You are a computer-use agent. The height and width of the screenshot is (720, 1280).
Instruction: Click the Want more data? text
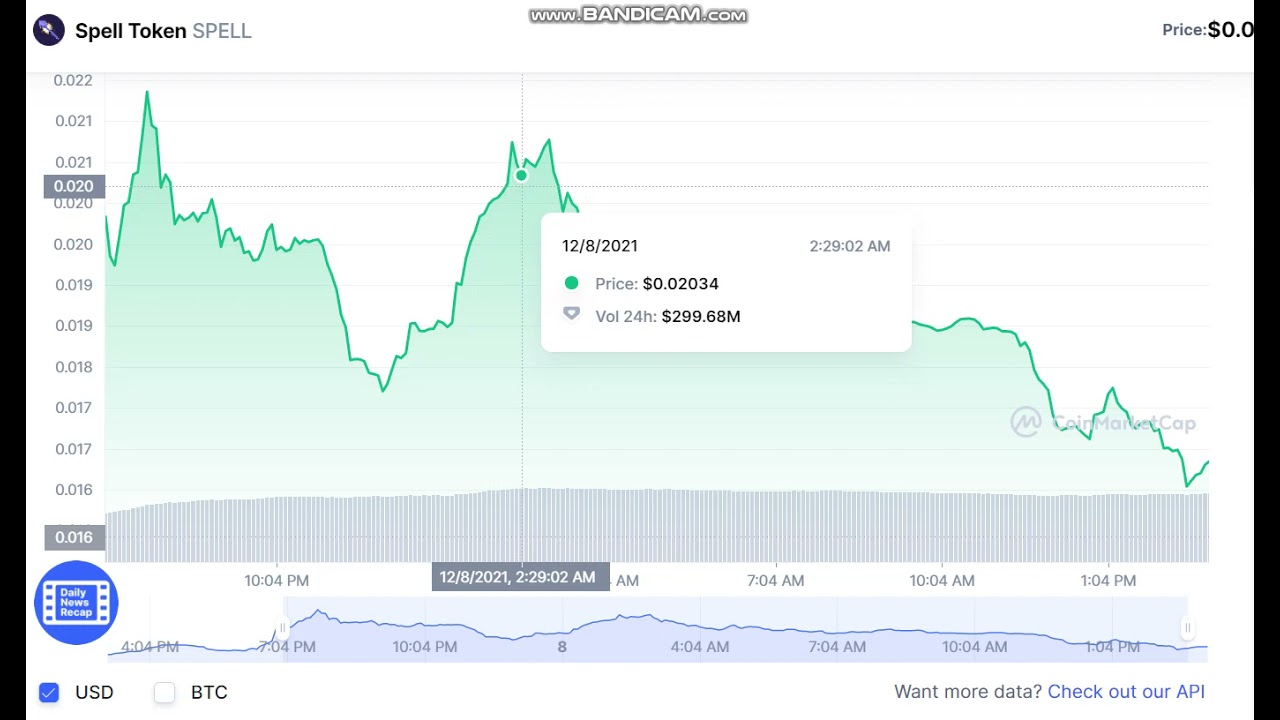(x=968, y=692)
